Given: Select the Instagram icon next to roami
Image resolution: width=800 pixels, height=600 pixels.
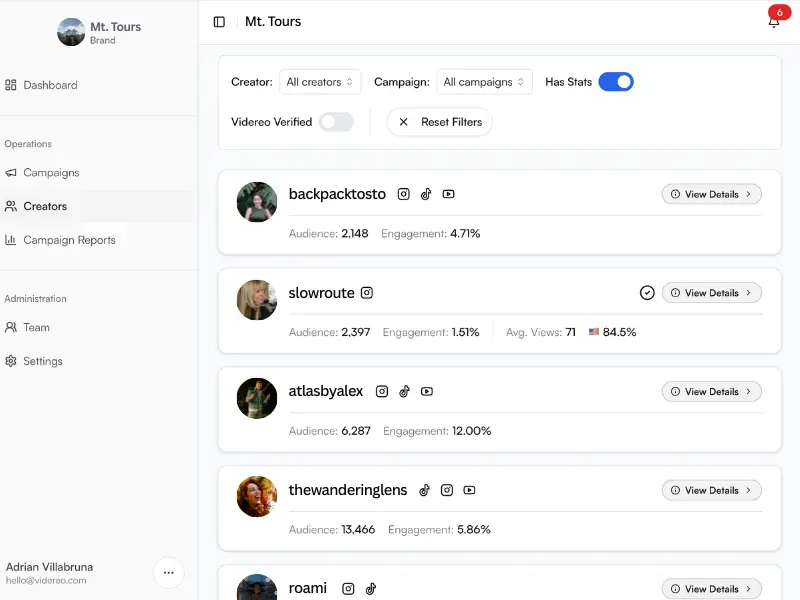Looking at the screenshot, I should pos(348,589).
